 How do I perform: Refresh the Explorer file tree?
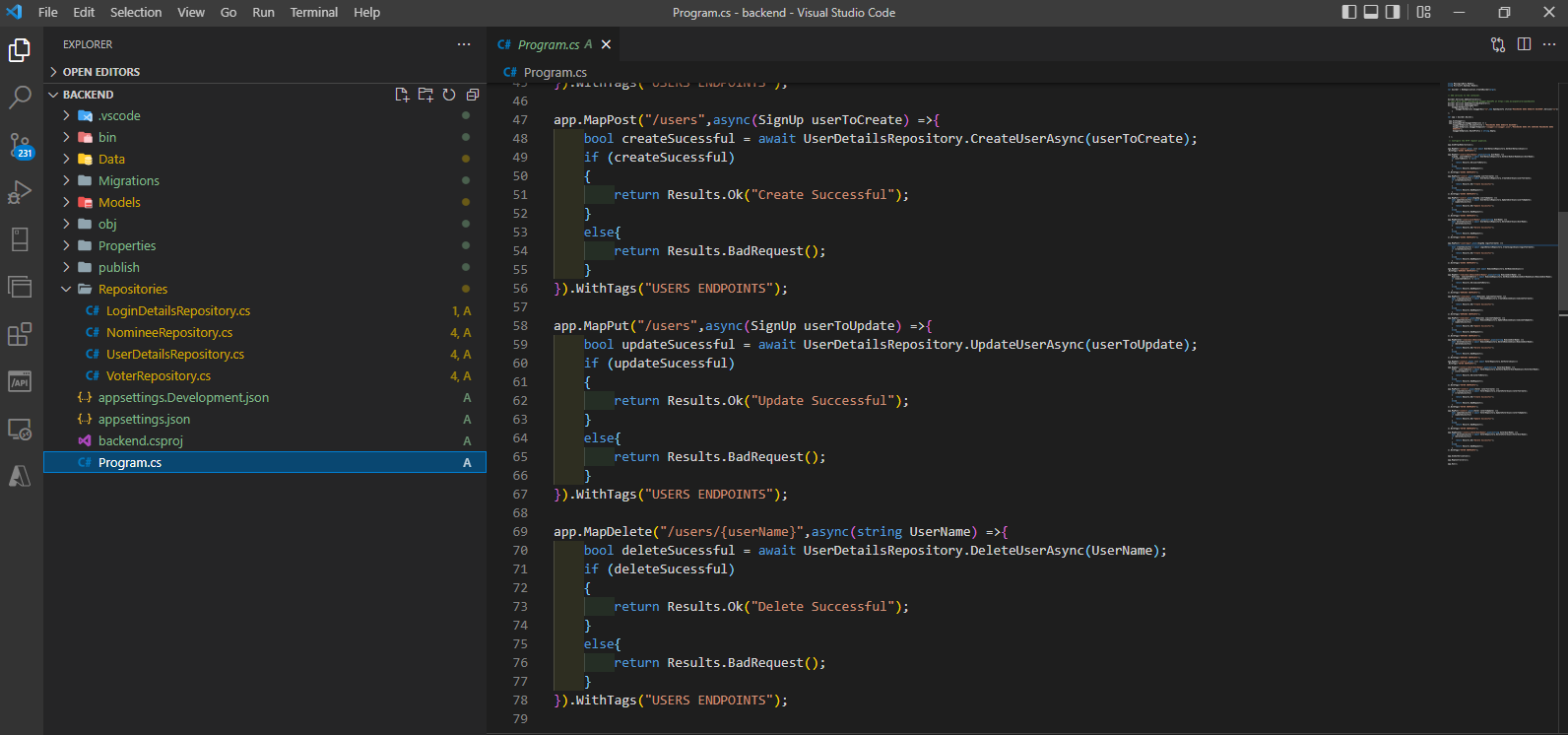tap(449, 95)
